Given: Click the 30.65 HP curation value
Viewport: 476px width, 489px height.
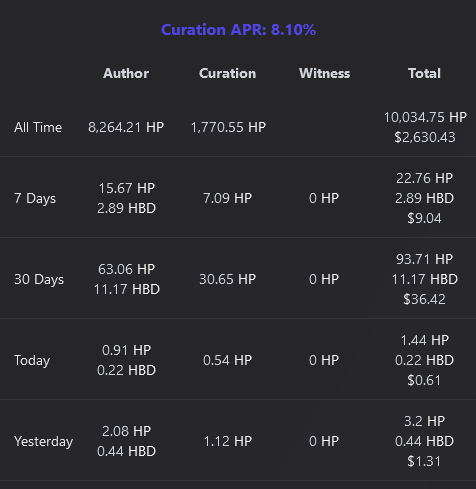Looking at the screenshot, I should [x=228, y=279].
